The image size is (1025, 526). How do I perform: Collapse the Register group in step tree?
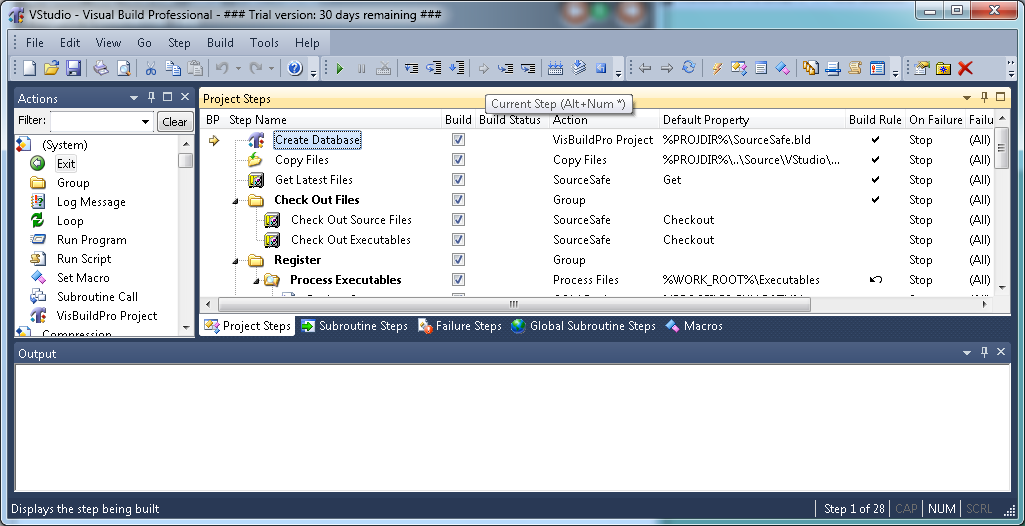[235, 261]
